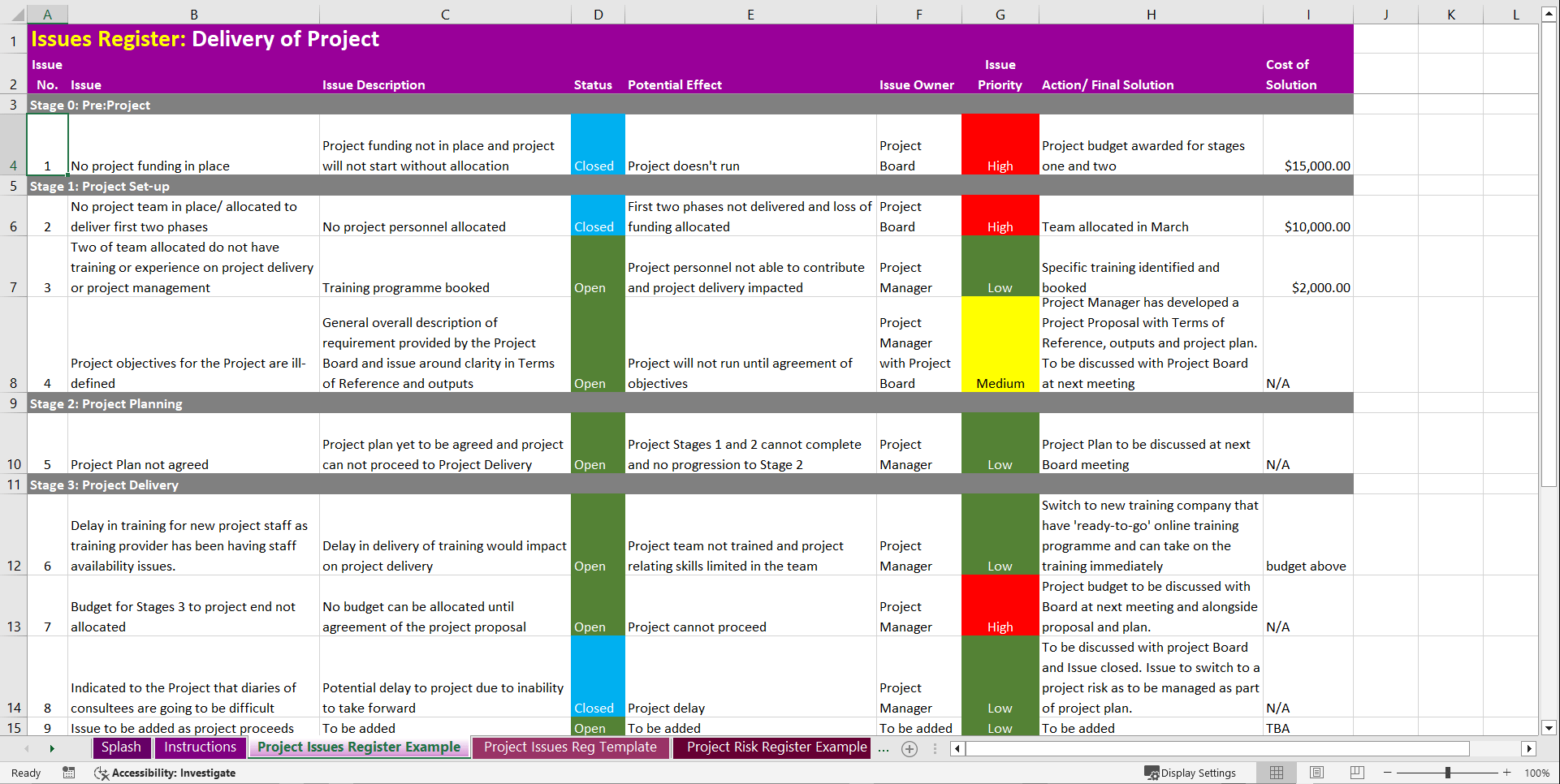Click the vertical scrollbar down arrow
This screenshot has width=1560, height=784.
[x=1549, y=728]
